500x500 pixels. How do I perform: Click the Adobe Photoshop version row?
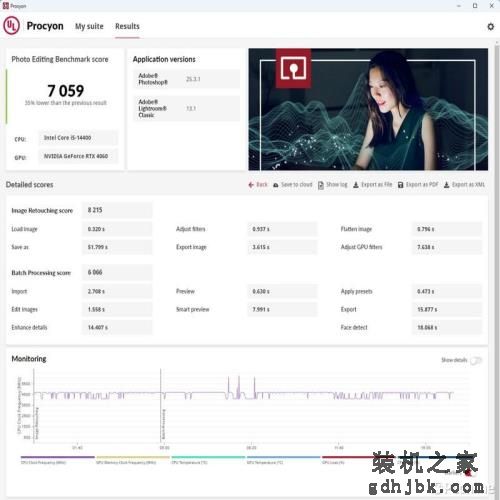[x=186, y=79]
